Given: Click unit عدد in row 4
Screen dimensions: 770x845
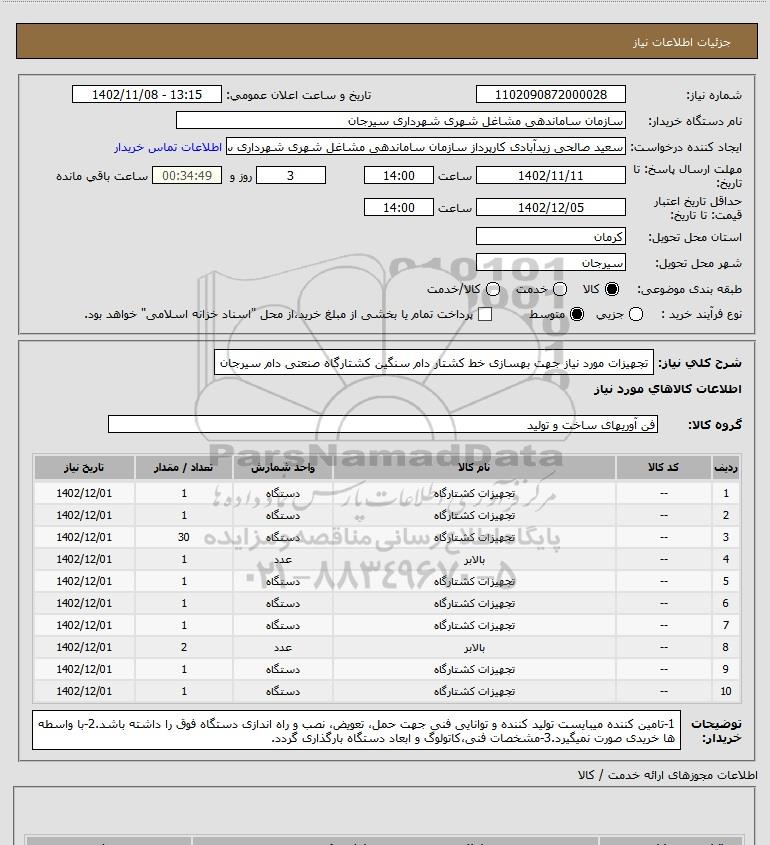Looking at the screenshot, I should point(283,559).
